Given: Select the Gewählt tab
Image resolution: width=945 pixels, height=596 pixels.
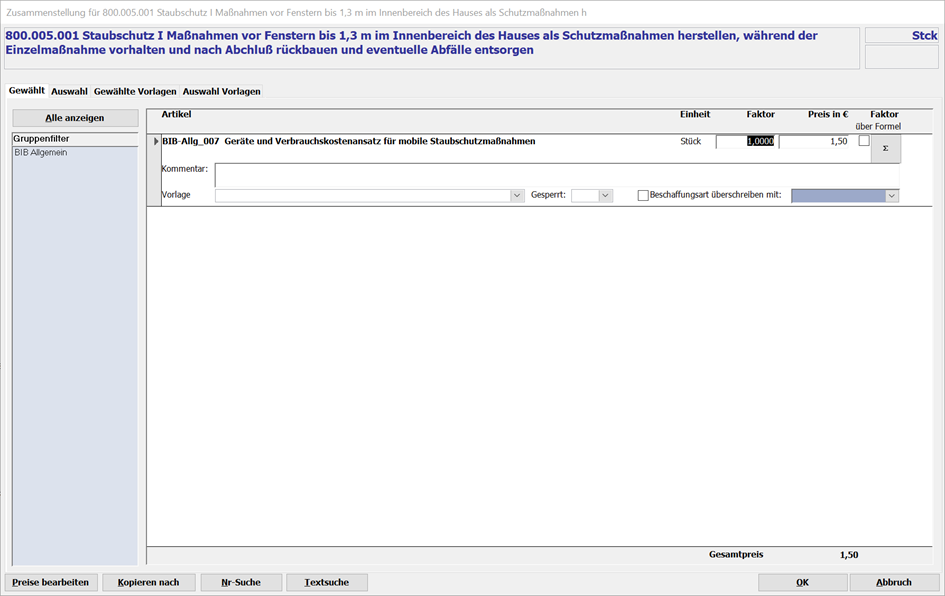Looking at the screenshot, I should click(26, 91).
